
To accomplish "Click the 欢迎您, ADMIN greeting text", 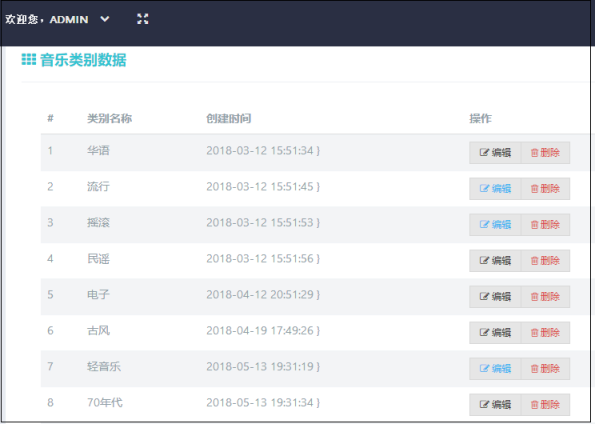I will click(47, 19).
